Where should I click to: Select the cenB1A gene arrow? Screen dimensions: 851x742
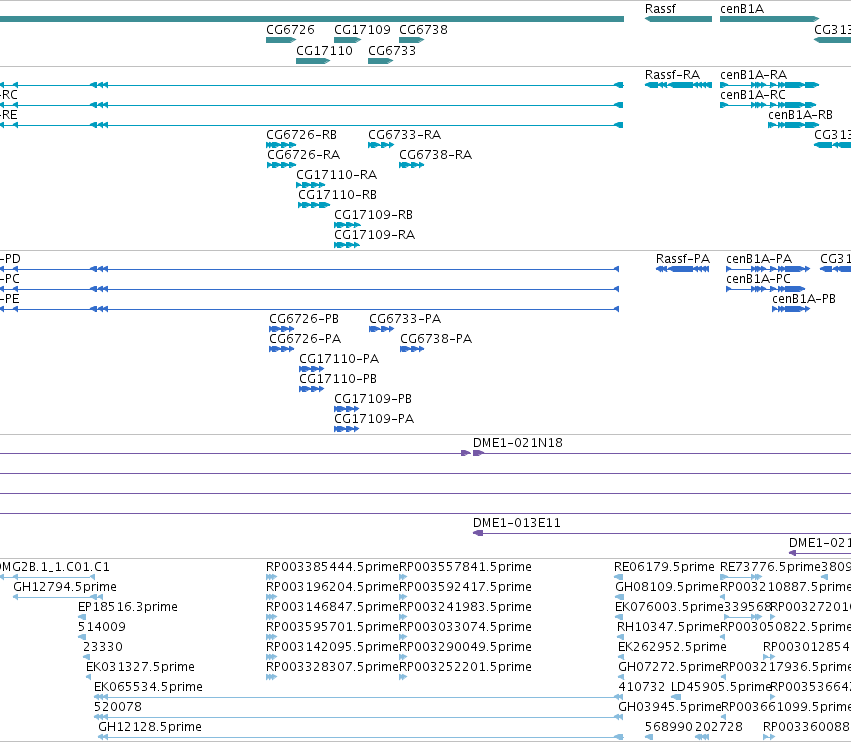(x=770, y=19)
